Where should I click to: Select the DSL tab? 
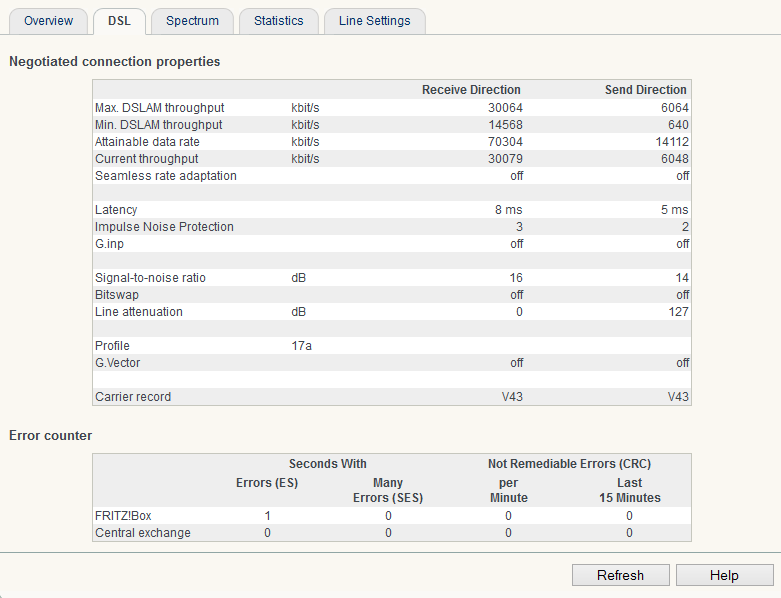(119, 21)
